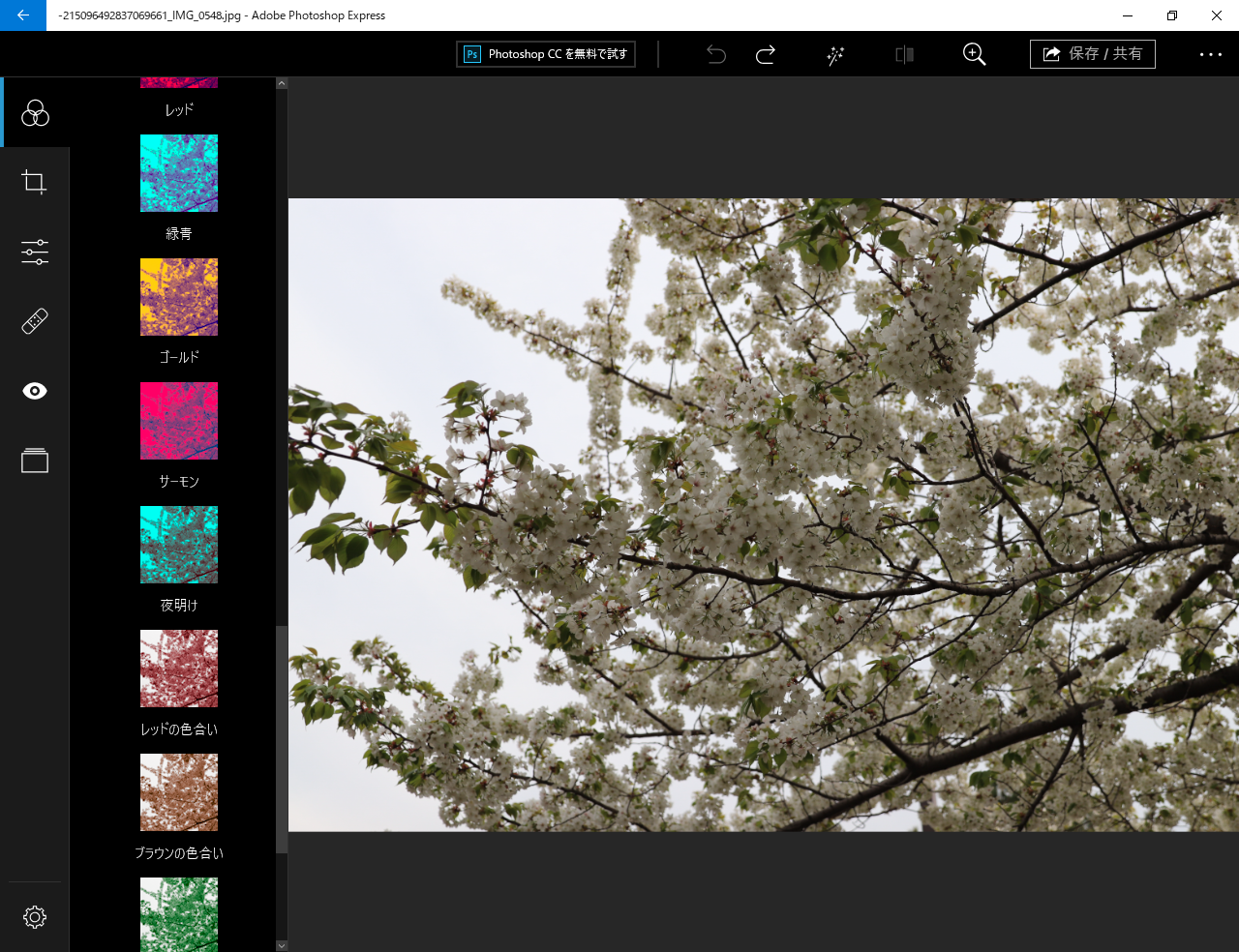Click the cherry blossom photo canvas
1239x952 pixels.
764,515
